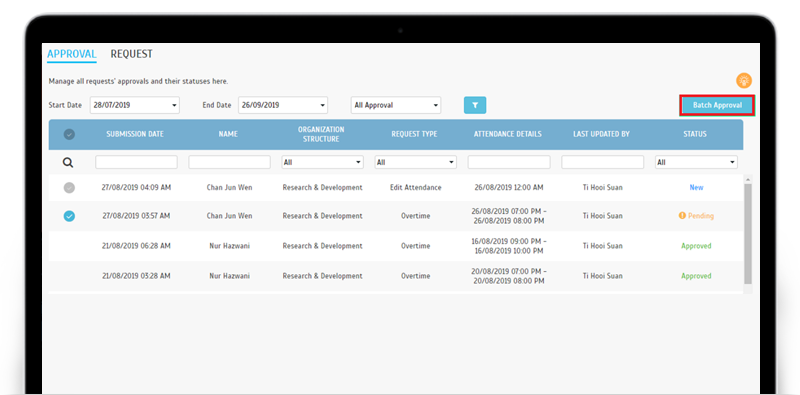This screenshot has height=395, width=800.
Task: Tick the checkbox for the Edit Attendance request
Action: [69, 187]
